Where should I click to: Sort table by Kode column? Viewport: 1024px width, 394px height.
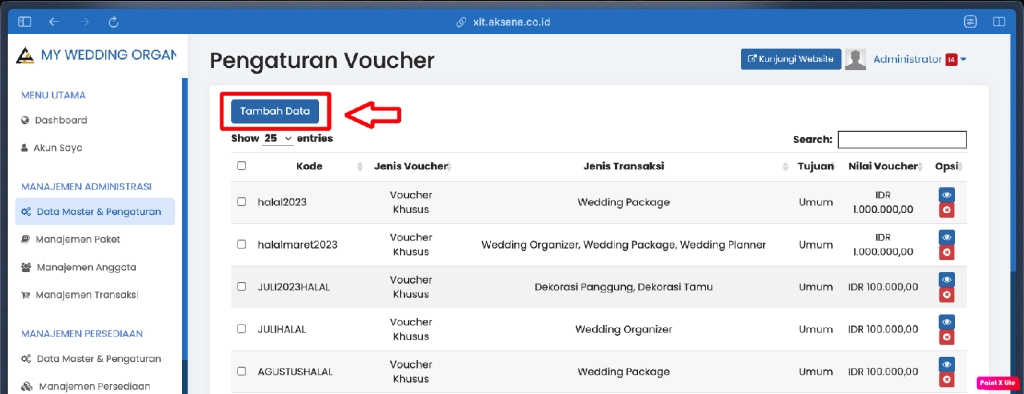(x=310, y=167)
